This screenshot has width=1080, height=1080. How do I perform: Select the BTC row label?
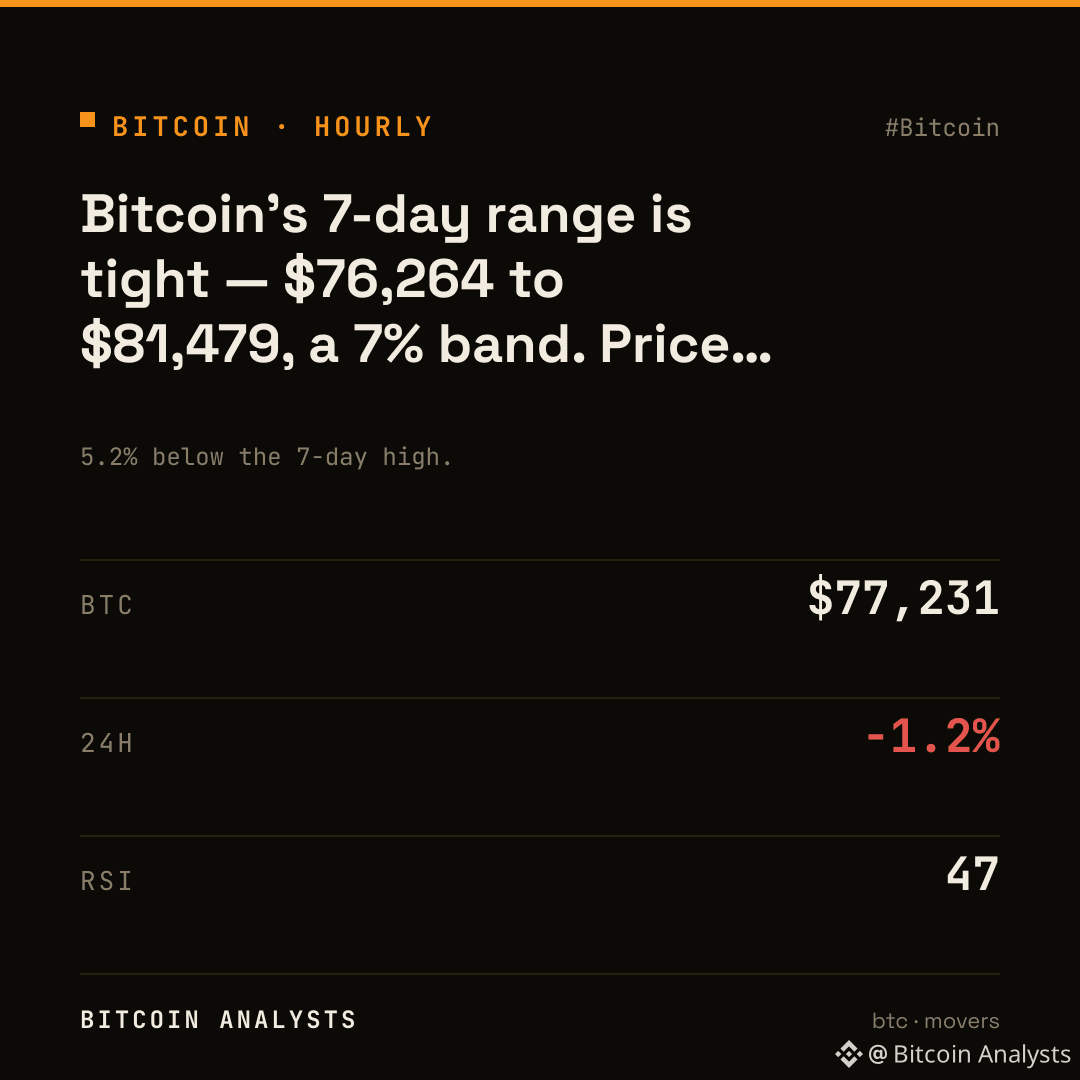[x=107, y=605]
